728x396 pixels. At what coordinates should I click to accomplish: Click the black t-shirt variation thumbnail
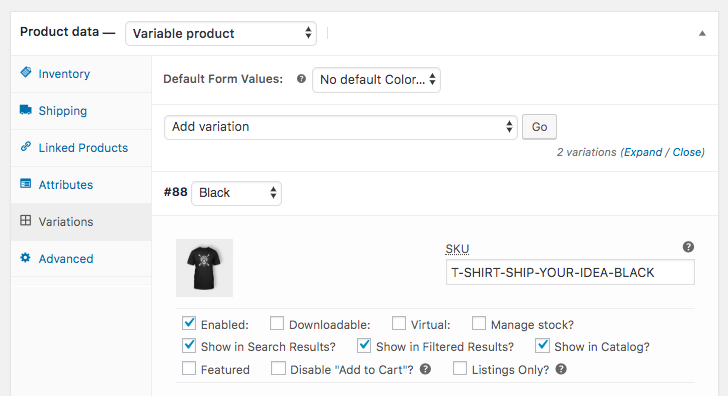click(x=204, y=268)
